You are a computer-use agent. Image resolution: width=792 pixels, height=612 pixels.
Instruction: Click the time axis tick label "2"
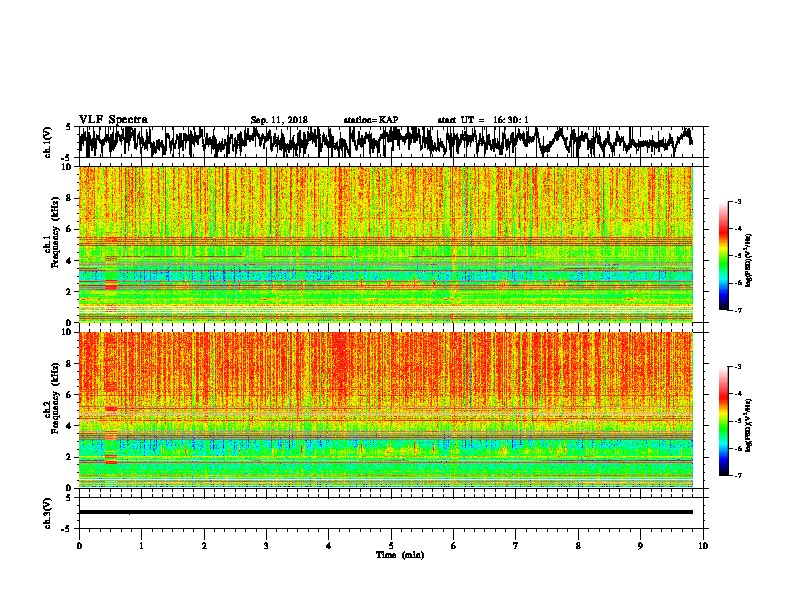tap(204, 546)
